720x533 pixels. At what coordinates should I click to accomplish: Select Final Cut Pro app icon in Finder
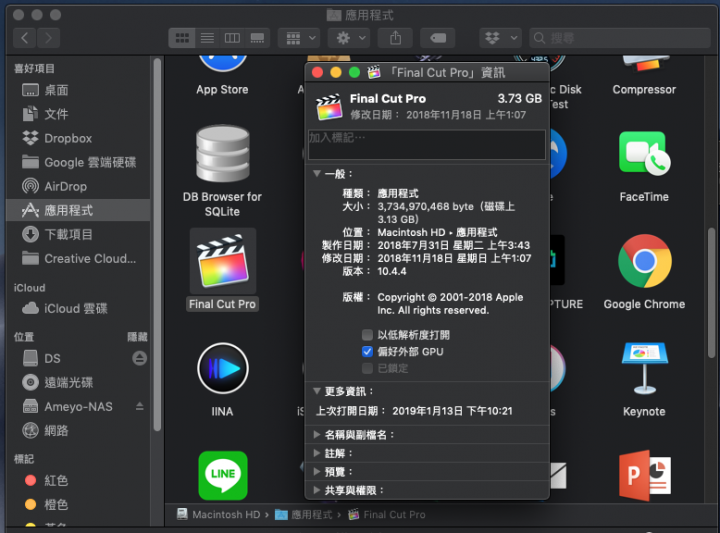[x=223, y=261]
